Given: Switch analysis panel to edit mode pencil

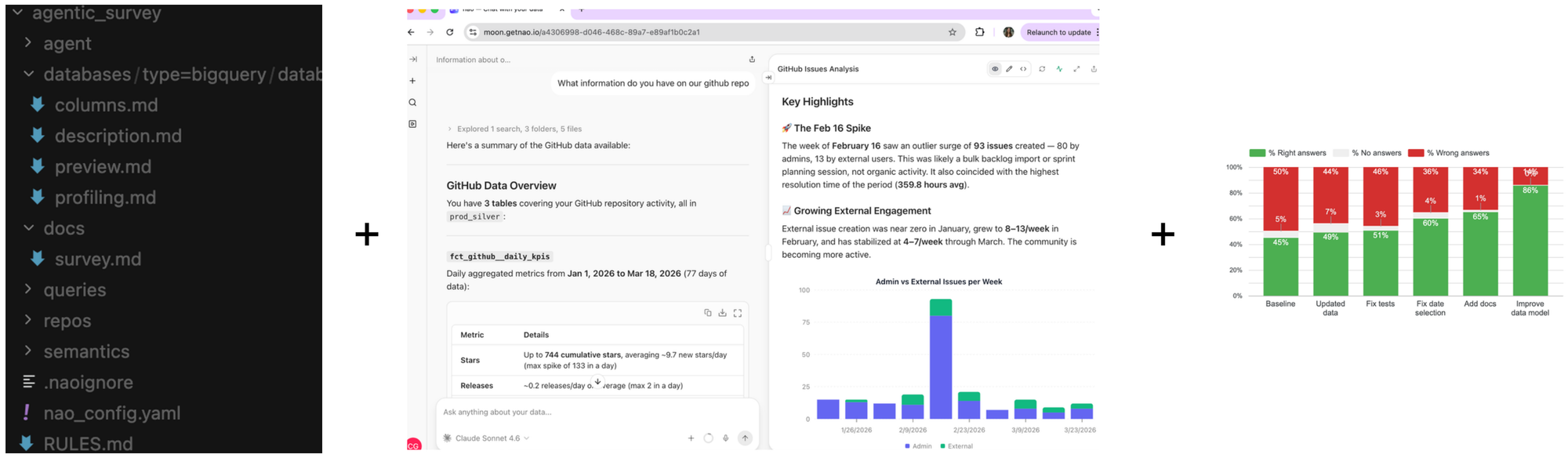Looking at the screenshot, I should click(1009, 69).
